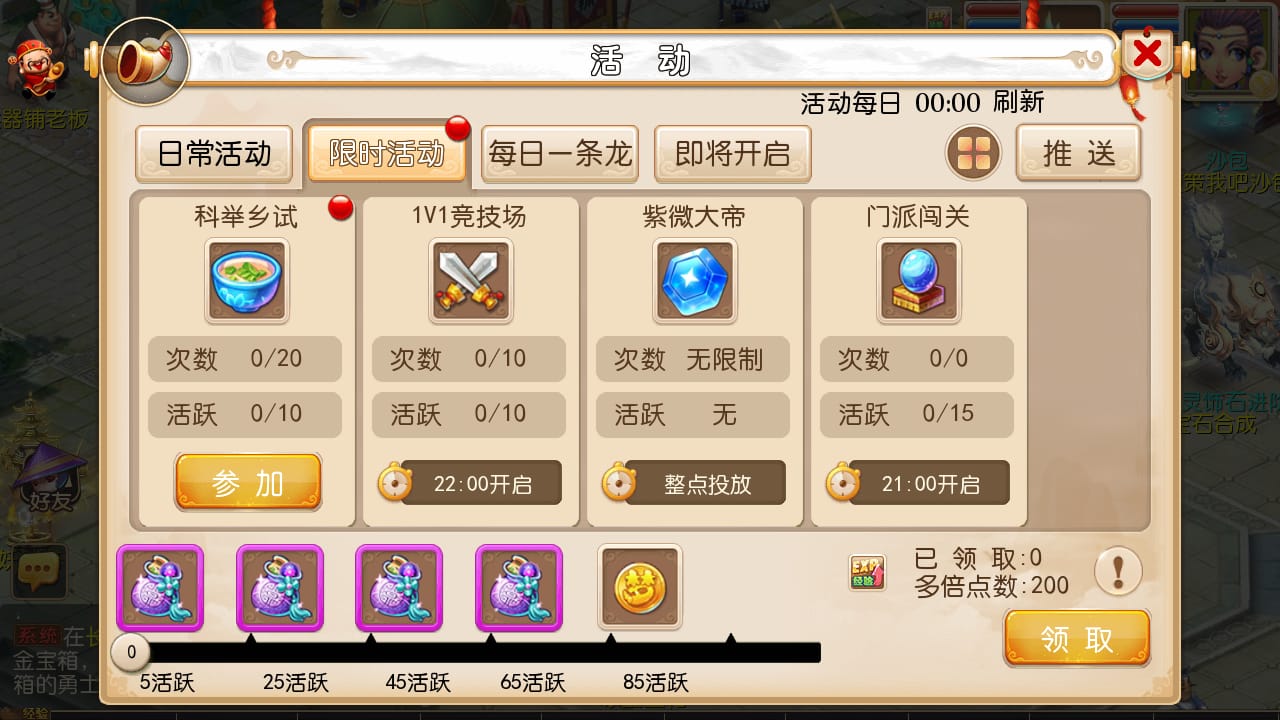Open the 每日一条龙 tab
This screenshot has width=1280, height=720.
point(560,154)
